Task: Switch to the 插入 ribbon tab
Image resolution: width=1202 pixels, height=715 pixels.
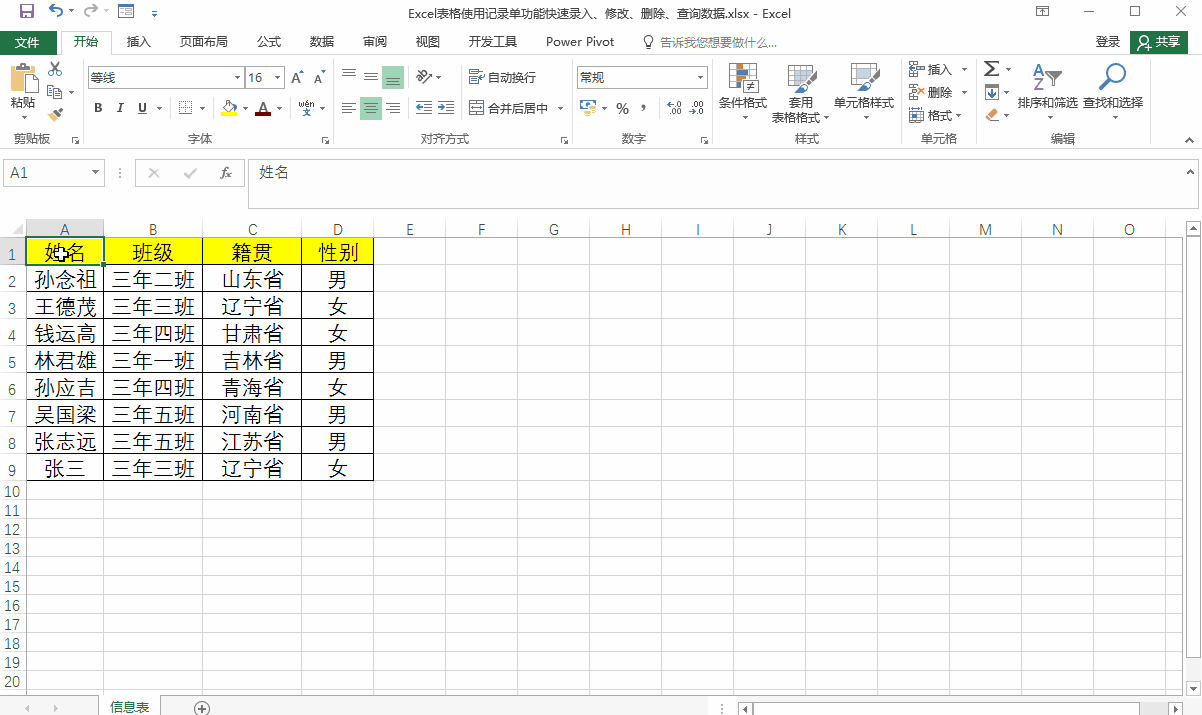Action: 139,42
